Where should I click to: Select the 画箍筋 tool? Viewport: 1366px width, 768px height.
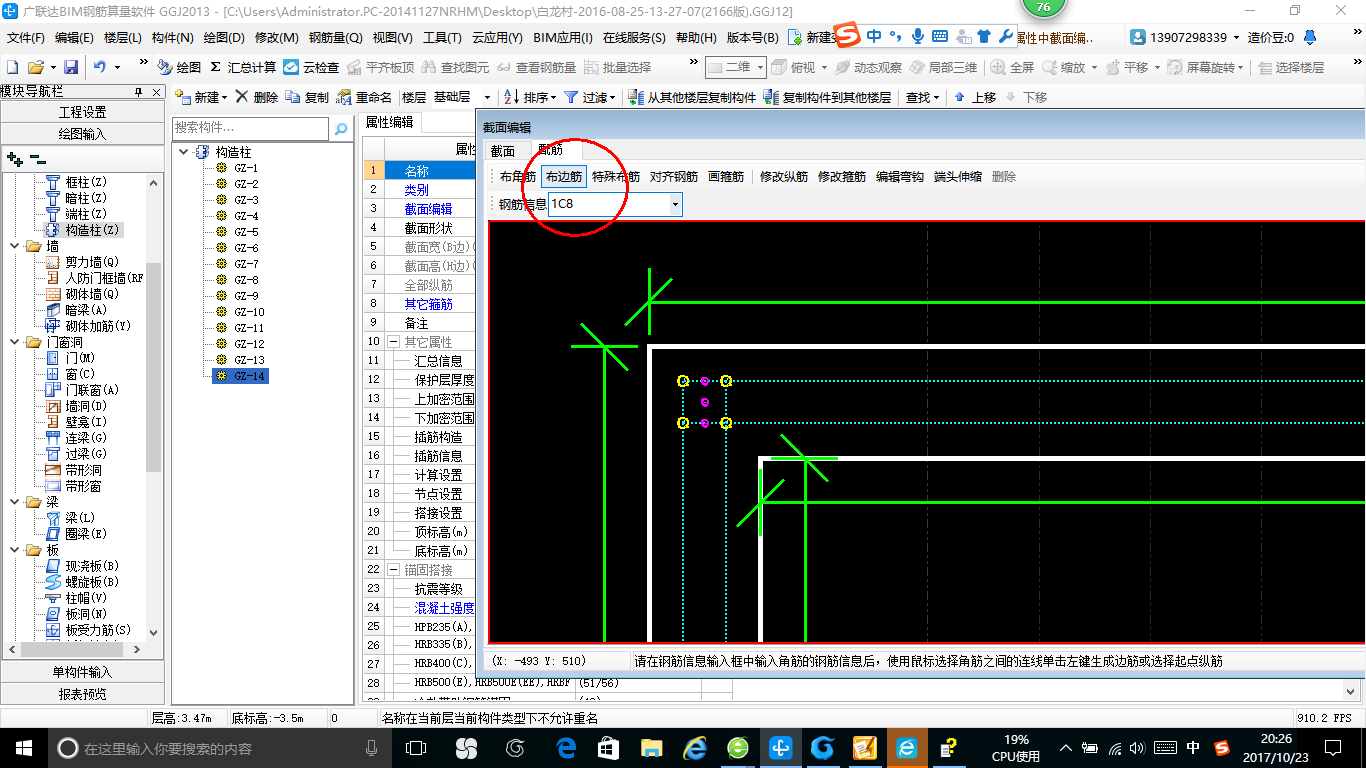[x=726, y=177]
